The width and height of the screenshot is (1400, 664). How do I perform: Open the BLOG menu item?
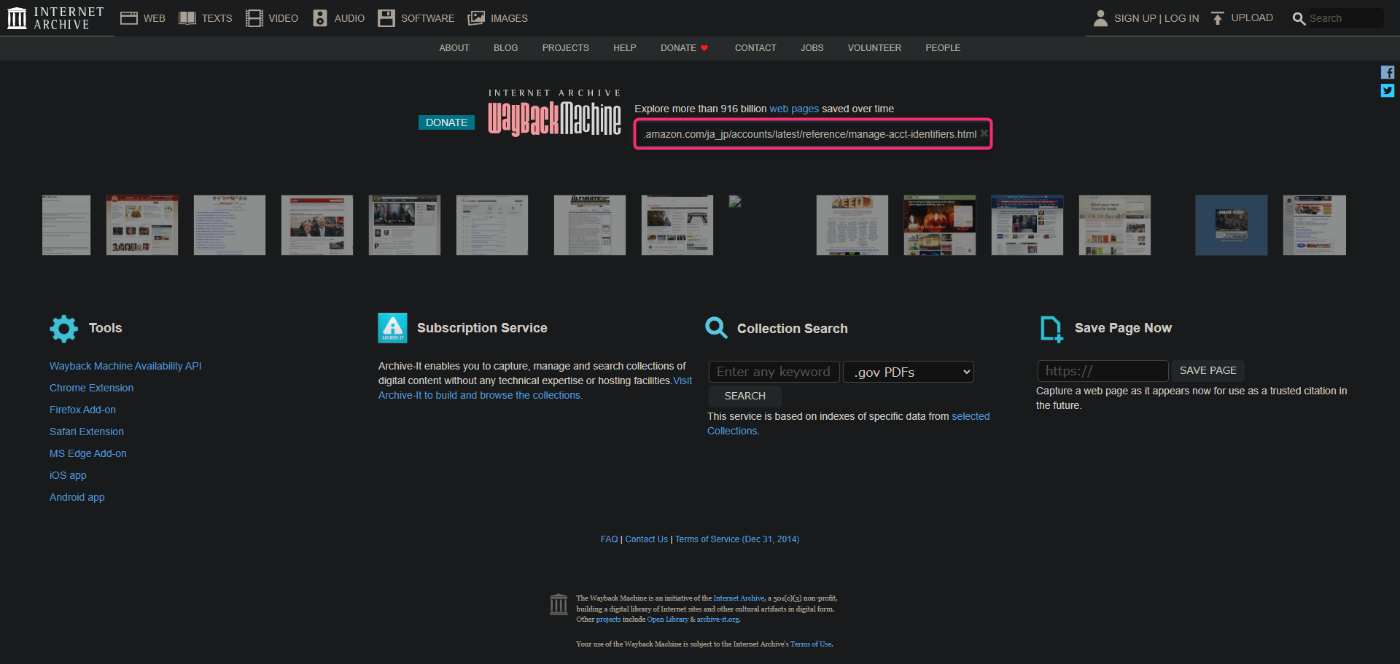coord(506,48)
